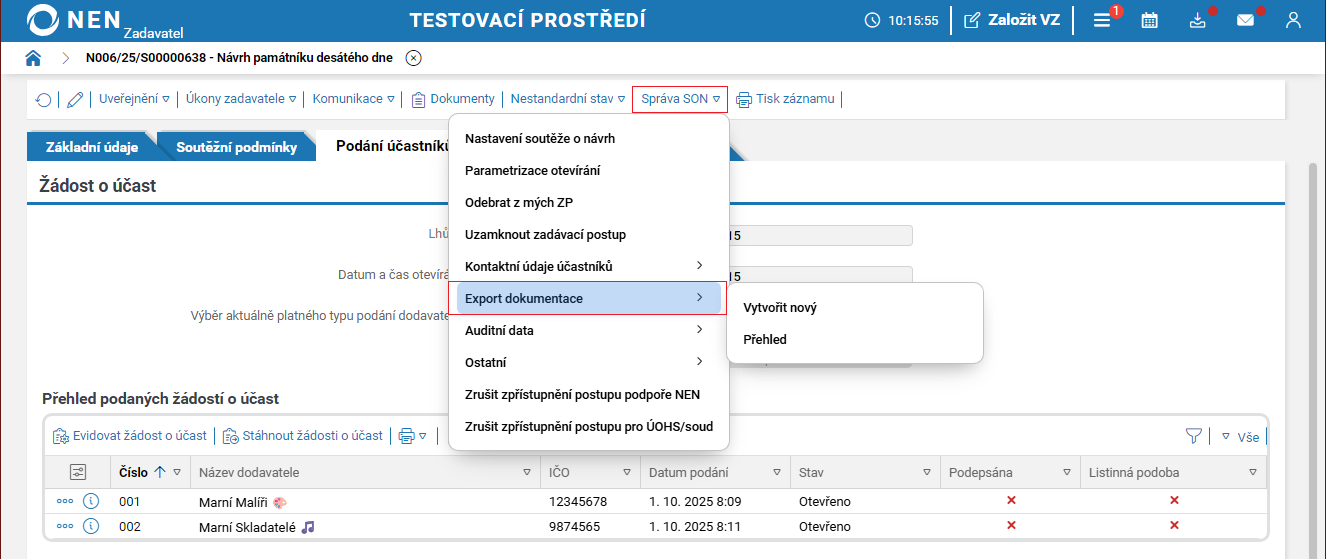This screenshot has width=1326, height=559.
Task: Open filter arrow for Datum podání
Action: click(x=777, y=472)
